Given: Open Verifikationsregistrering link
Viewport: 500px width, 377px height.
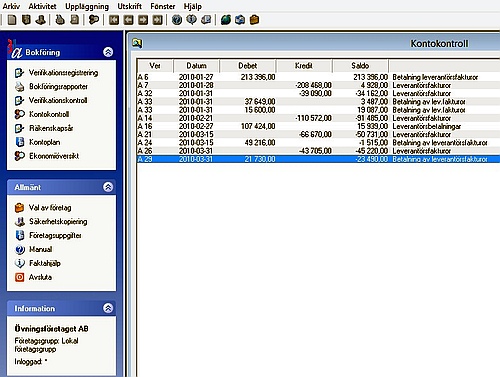Looking at the screenshot, I should (63, 73).
